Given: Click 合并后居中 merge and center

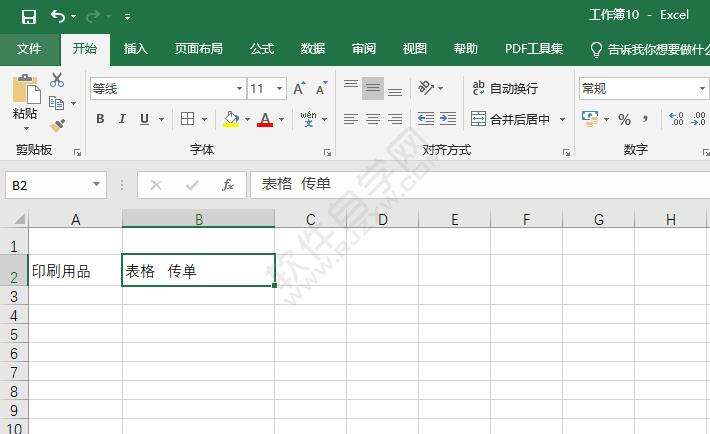Looking at the screenshot, I should click(510, 119).
